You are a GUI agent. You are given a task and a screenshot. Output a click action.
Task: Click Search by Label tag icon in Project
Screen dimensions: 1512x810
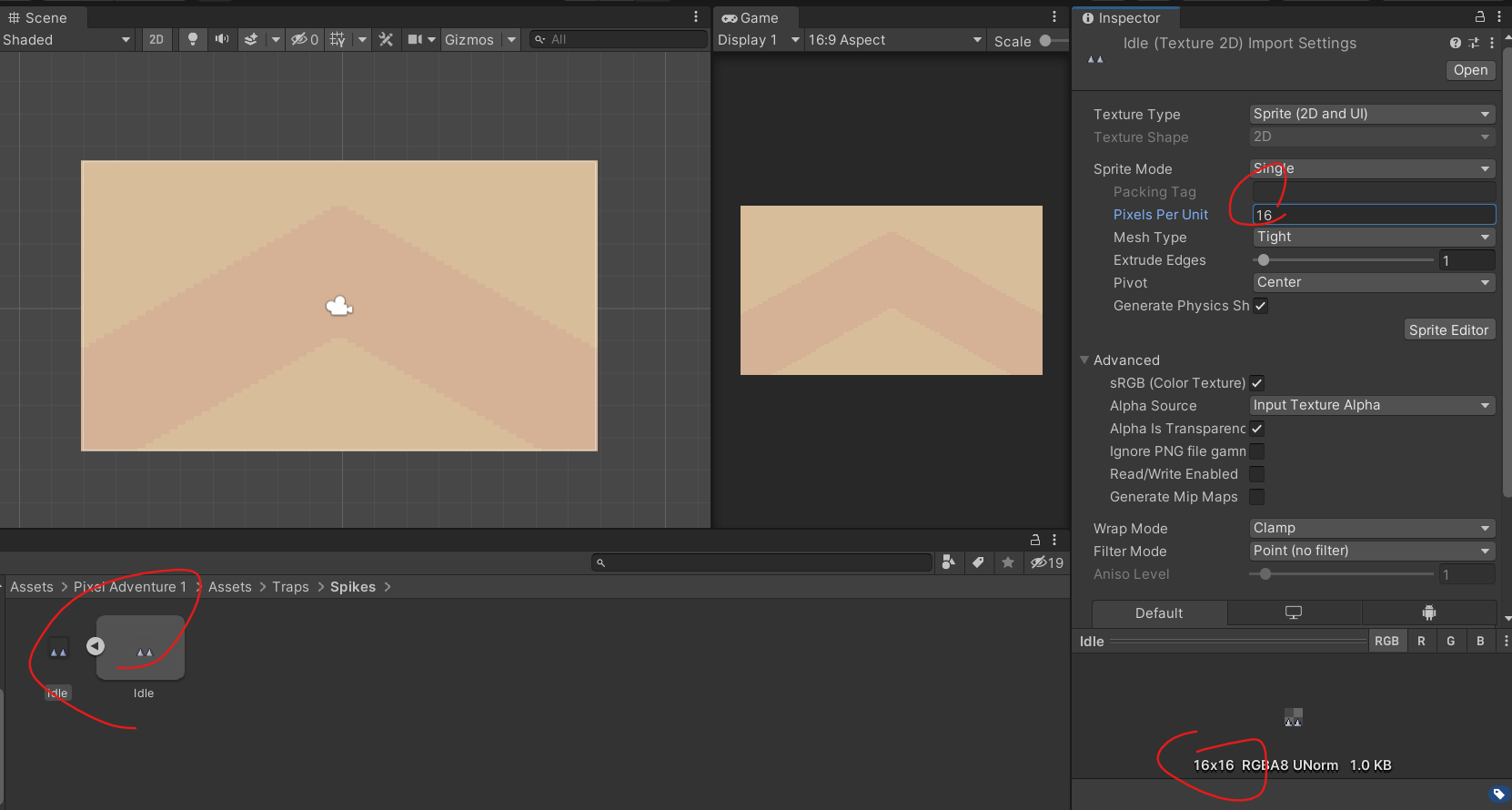click(978, 562)
